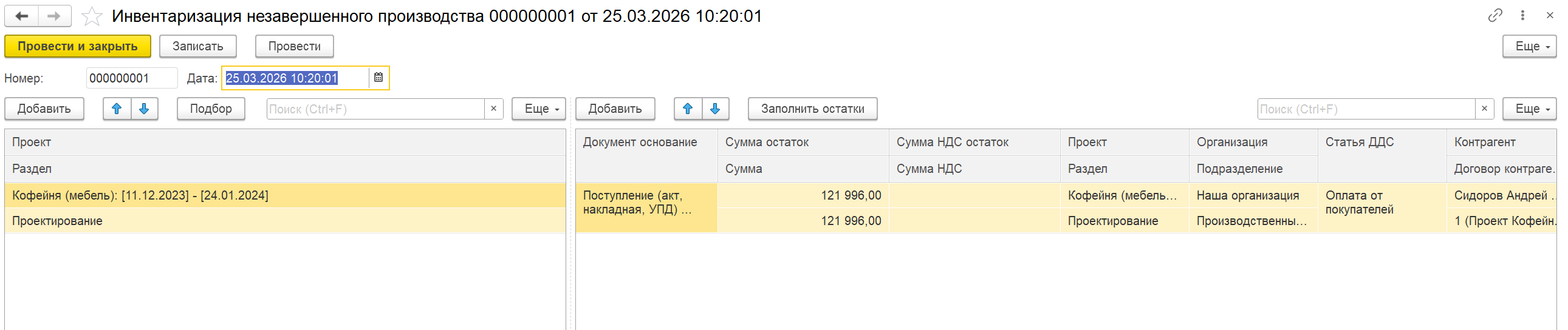The height and width of the screenshot is (330, 1568).
Task: Clear the left table search field
Action: 494,109
